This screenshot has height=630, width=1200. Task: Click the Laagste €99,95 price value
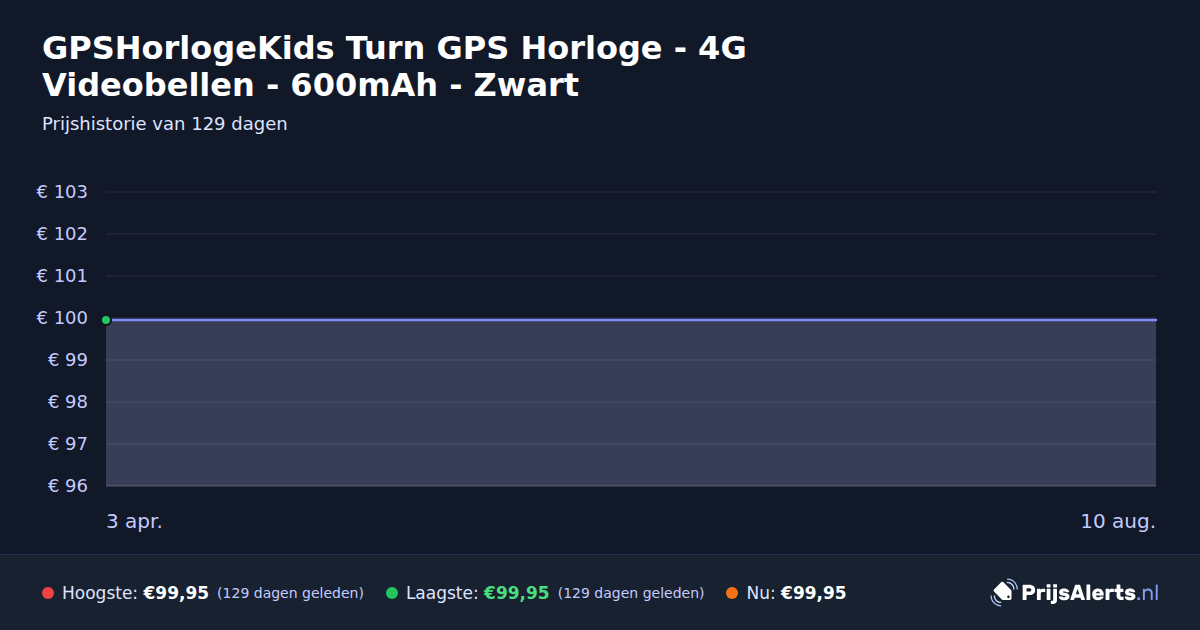tap(516, 593)
